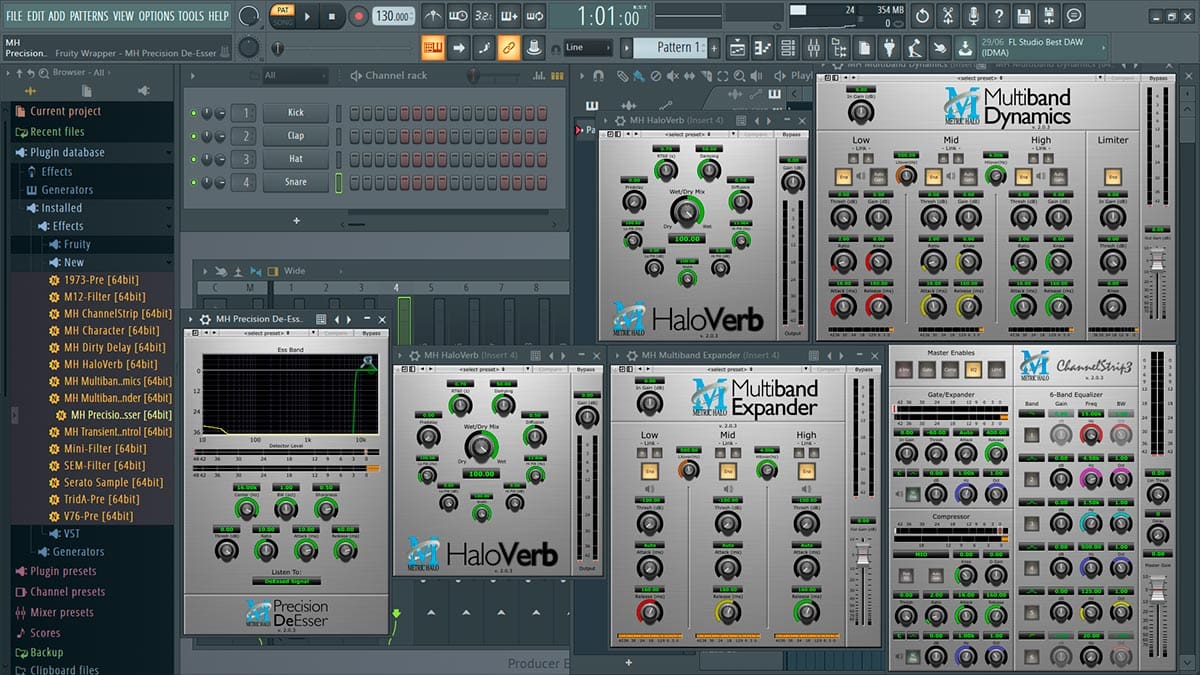Open the OPTIONS menu
The width and height of the screenshot is (1200, 675).
point(156,16)
